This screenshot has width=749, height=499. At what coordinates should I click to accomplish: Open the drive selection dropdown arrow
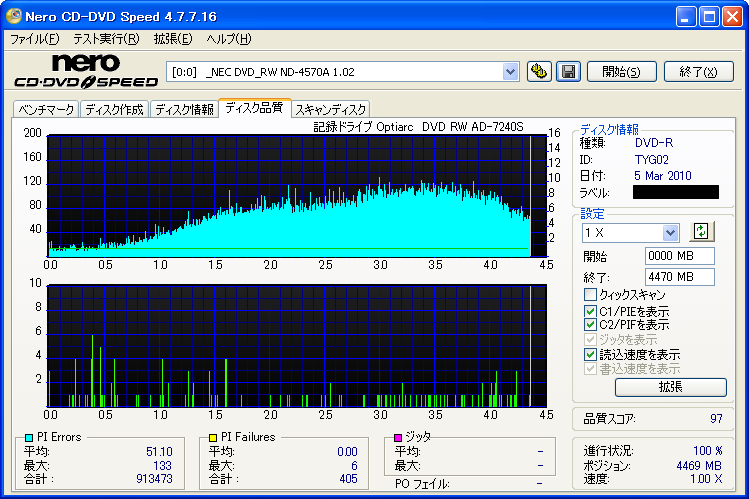510,72
